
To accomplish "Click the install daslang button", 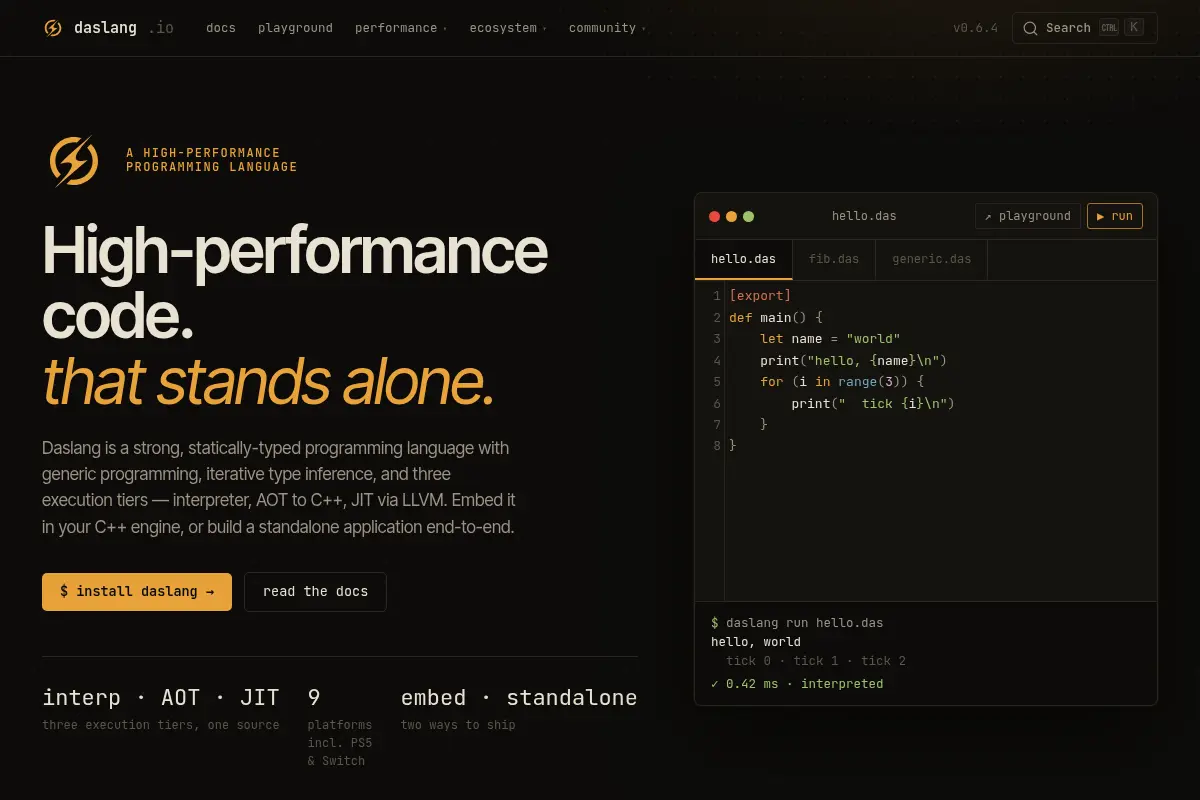I will coord(137,592).
